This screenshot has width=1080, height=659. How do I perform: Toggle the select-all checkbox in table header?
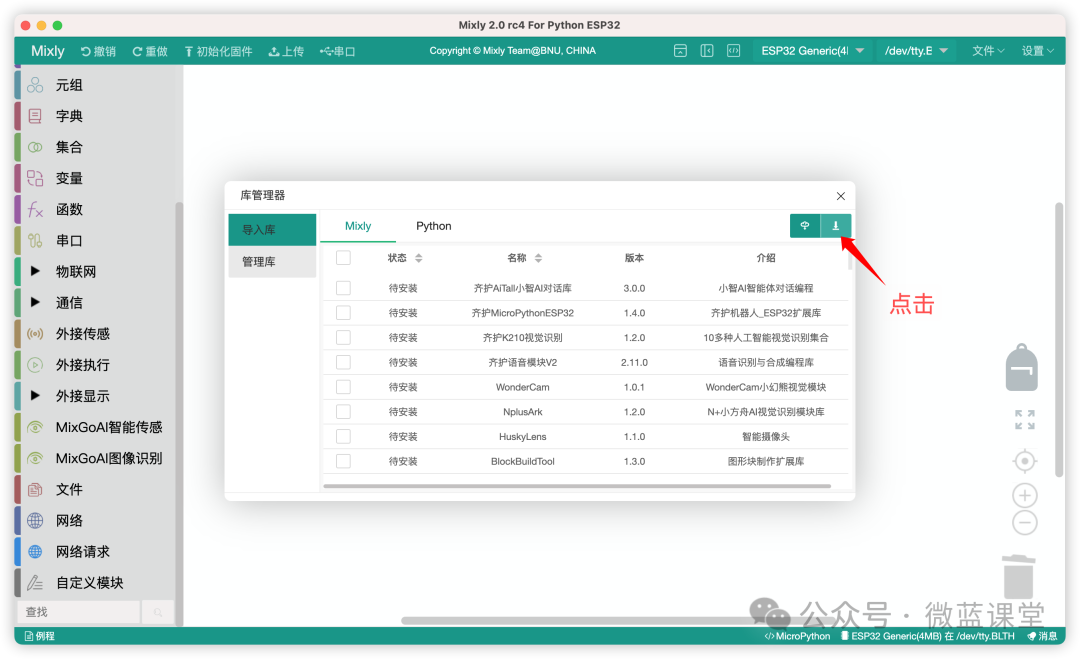click(x=343, y=258)
